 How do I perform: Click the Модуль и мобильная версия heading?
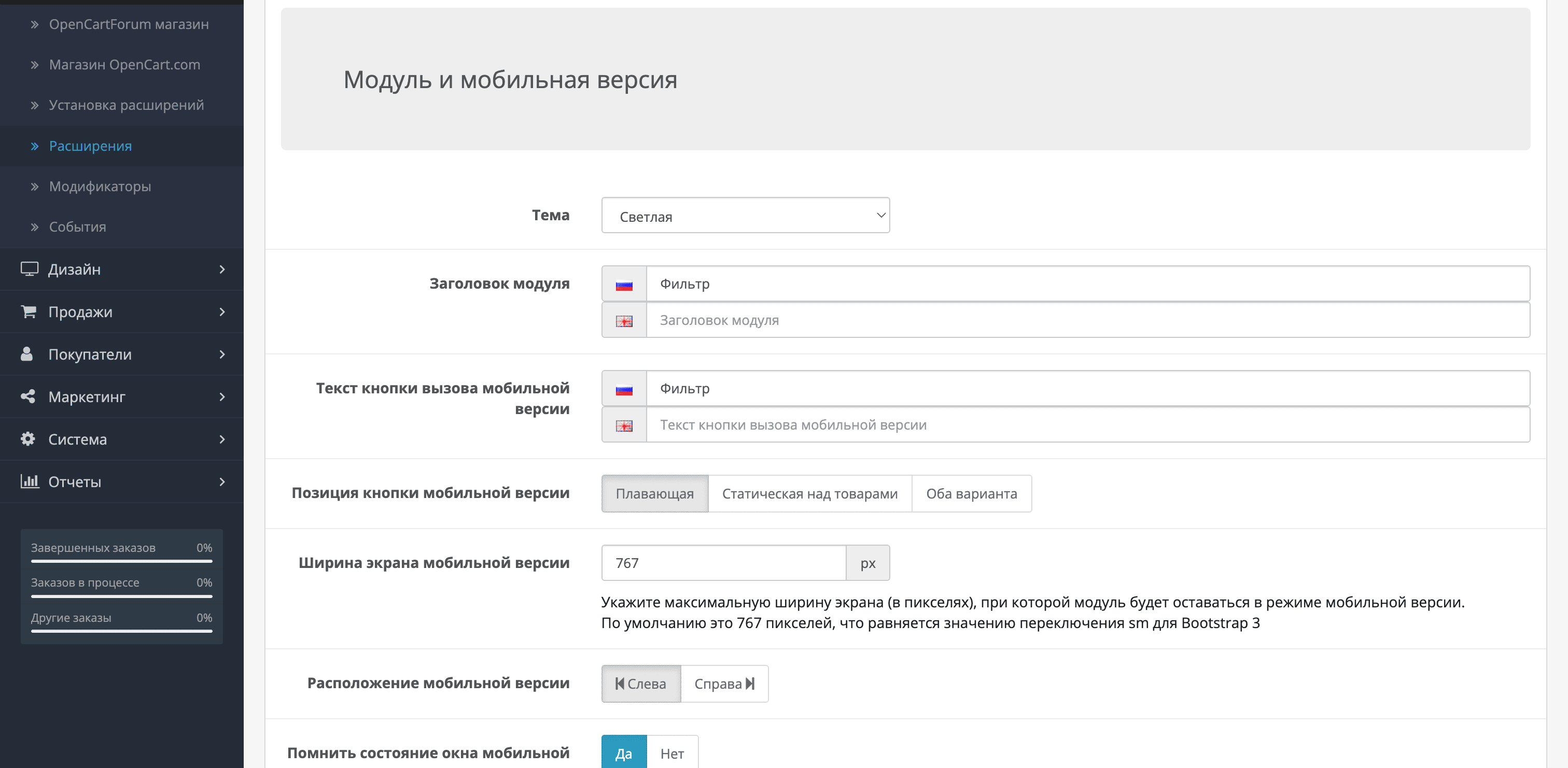pos(510,79)
